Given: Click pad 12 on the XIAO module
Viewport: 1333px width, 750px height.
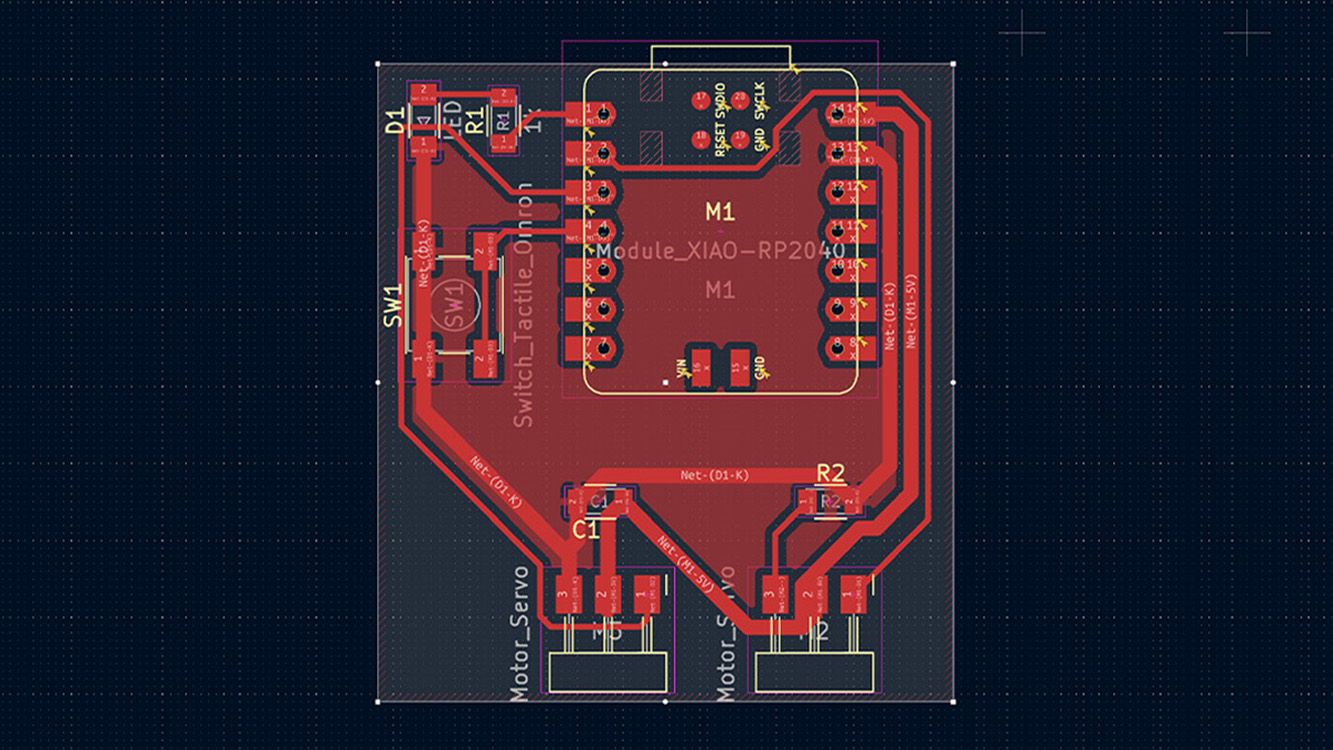Looking at the screenshot, I should point(850,192).
